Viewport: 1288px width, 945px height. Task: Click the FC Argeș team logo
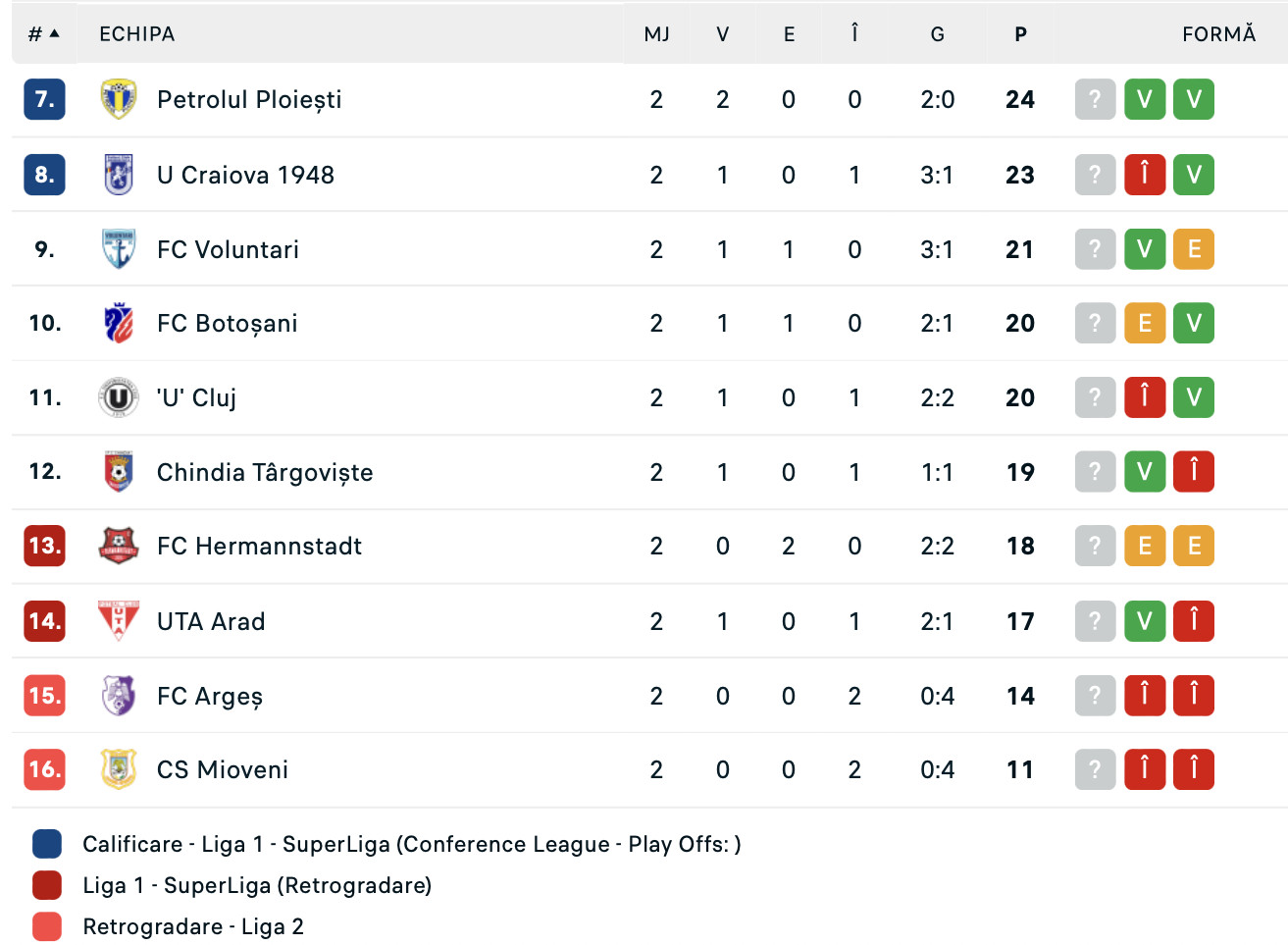119,696
